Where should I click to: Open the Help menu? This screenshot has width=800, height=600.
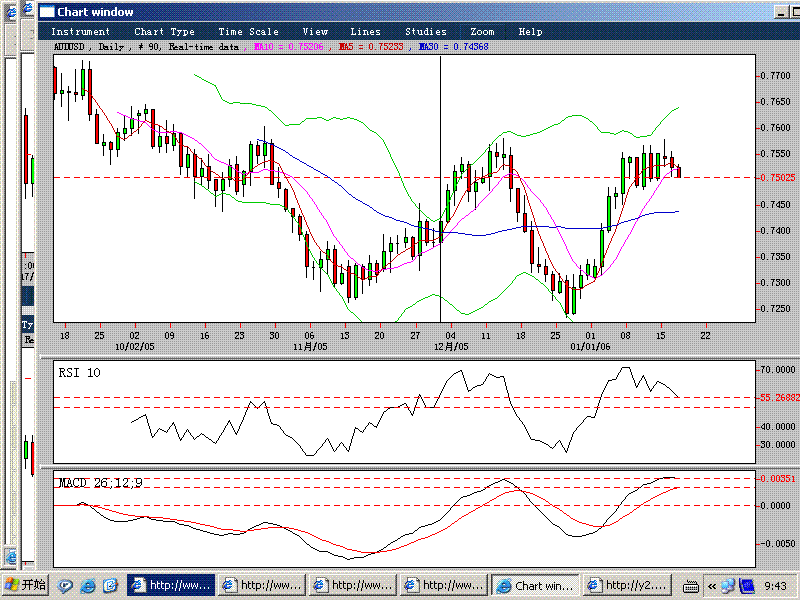click(530, 32)
